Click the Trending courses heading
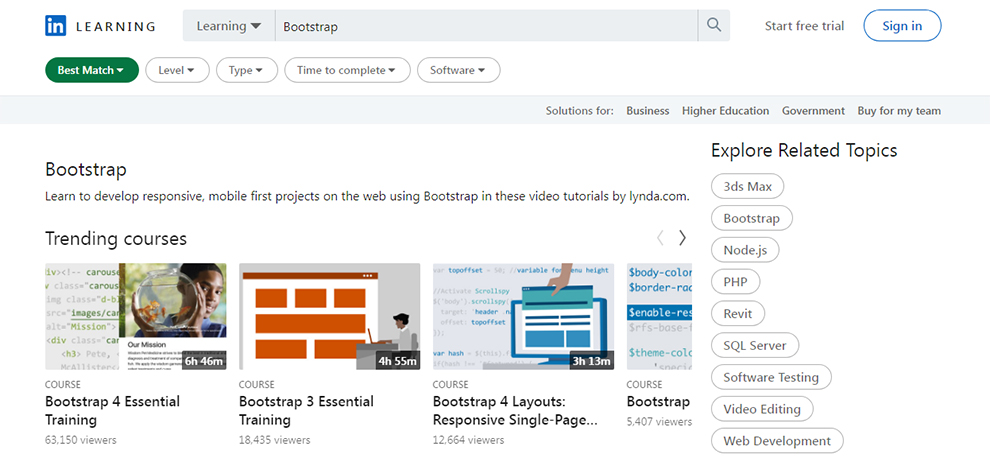This screenshot has width=990, height=458. (116, 238)
